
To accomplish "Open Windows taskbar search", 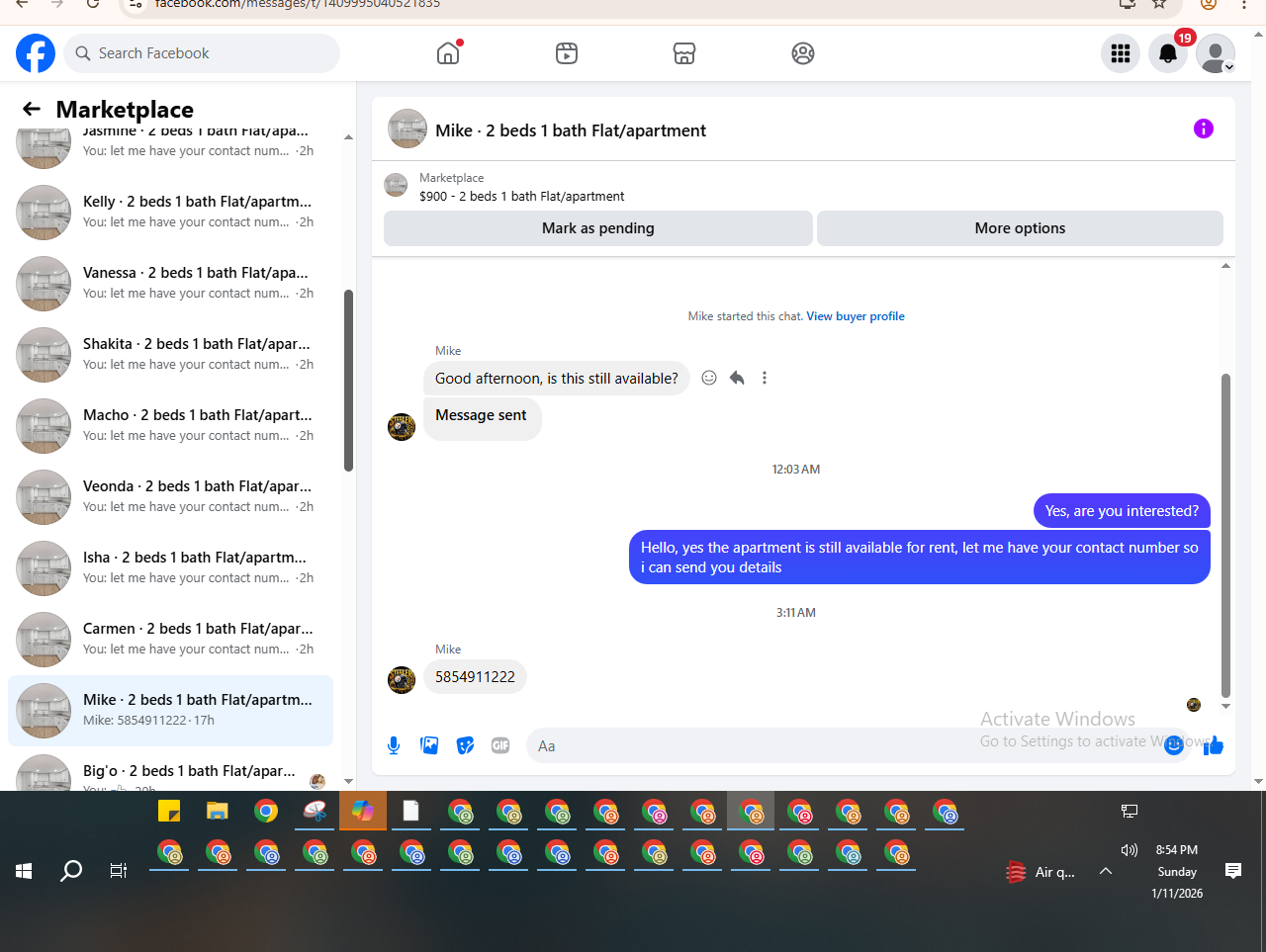I will 71,871.
